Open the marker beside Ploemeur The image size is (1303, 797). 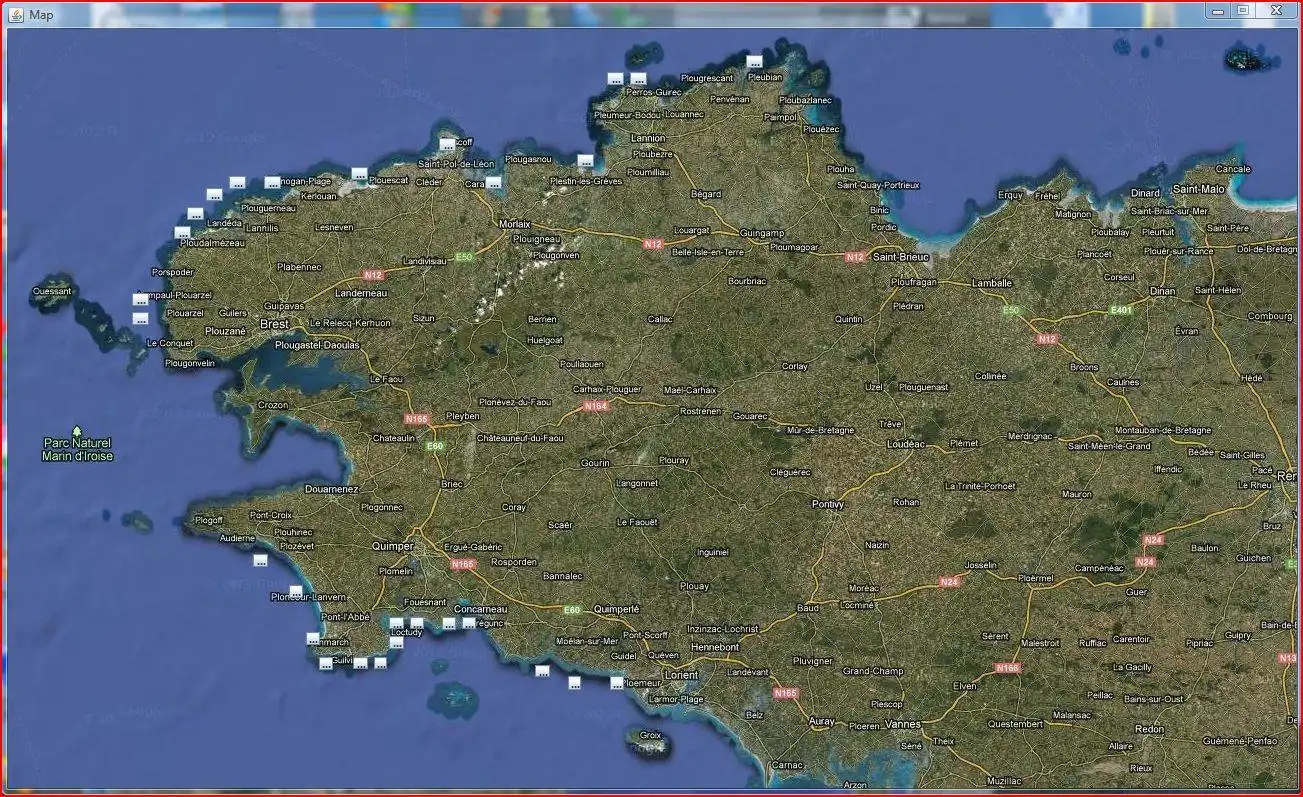click(x=616, y=683)
